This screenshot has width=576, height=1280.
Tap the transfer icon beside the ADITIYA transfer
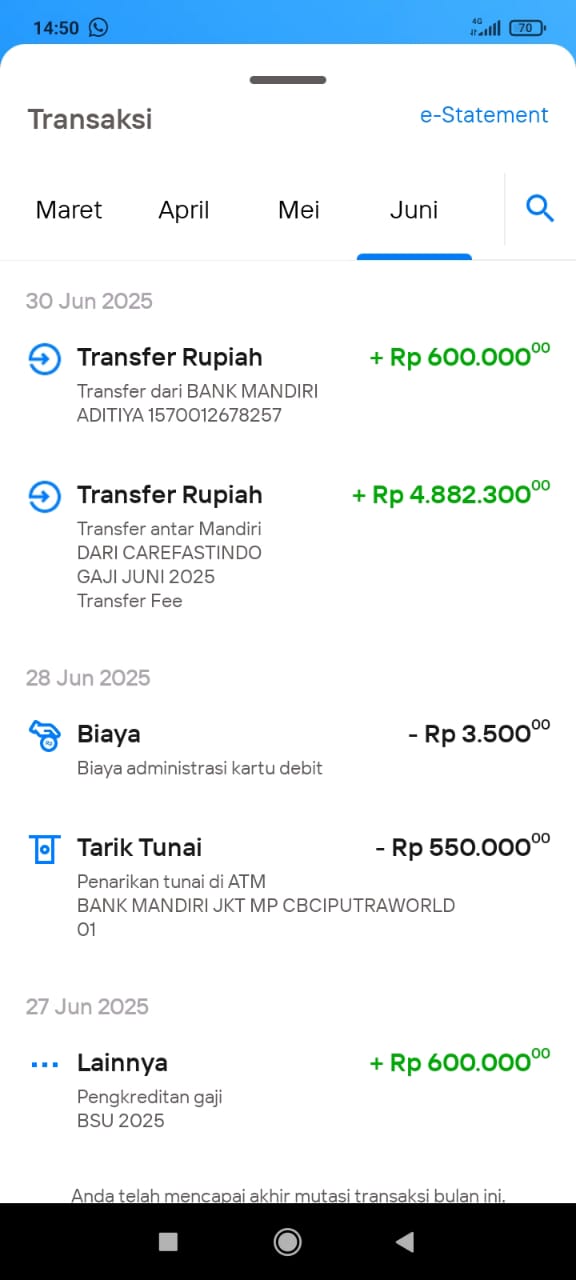[45, 359]
